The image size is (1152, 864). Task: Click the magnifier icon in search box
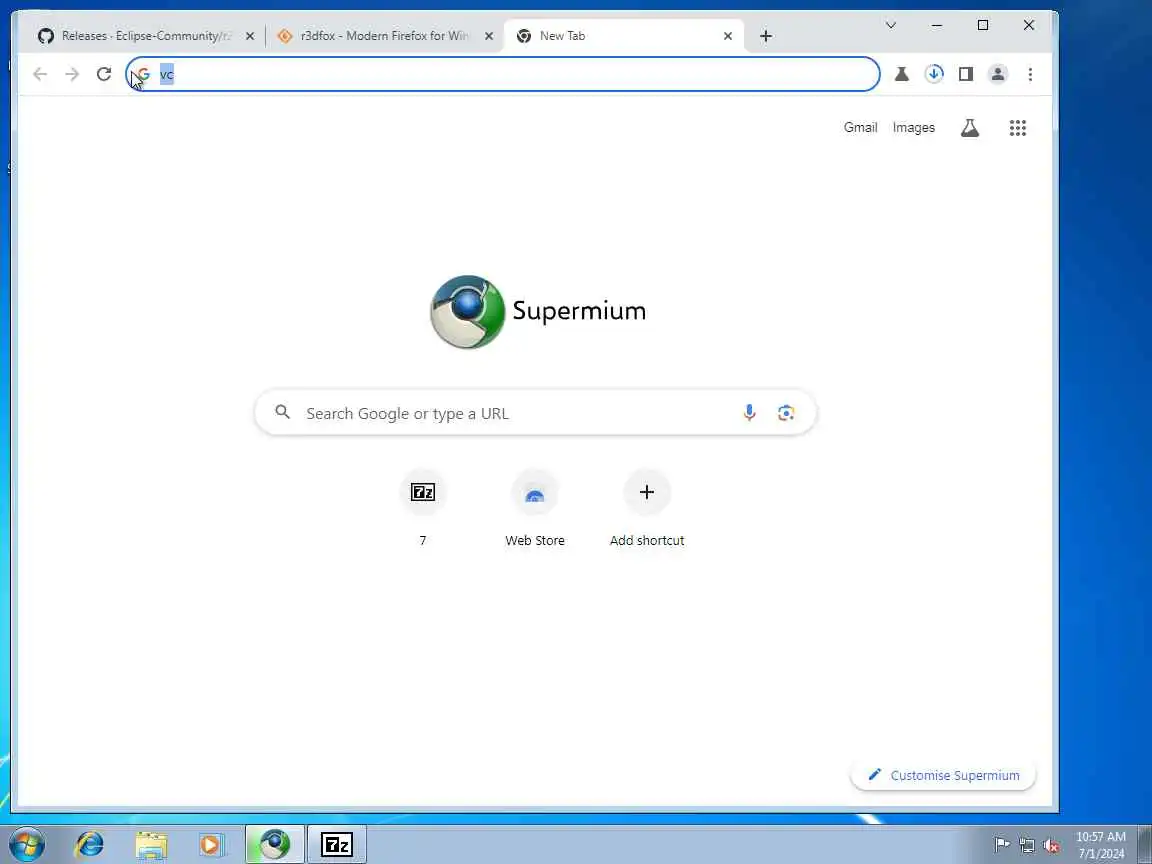coord(282,412)
